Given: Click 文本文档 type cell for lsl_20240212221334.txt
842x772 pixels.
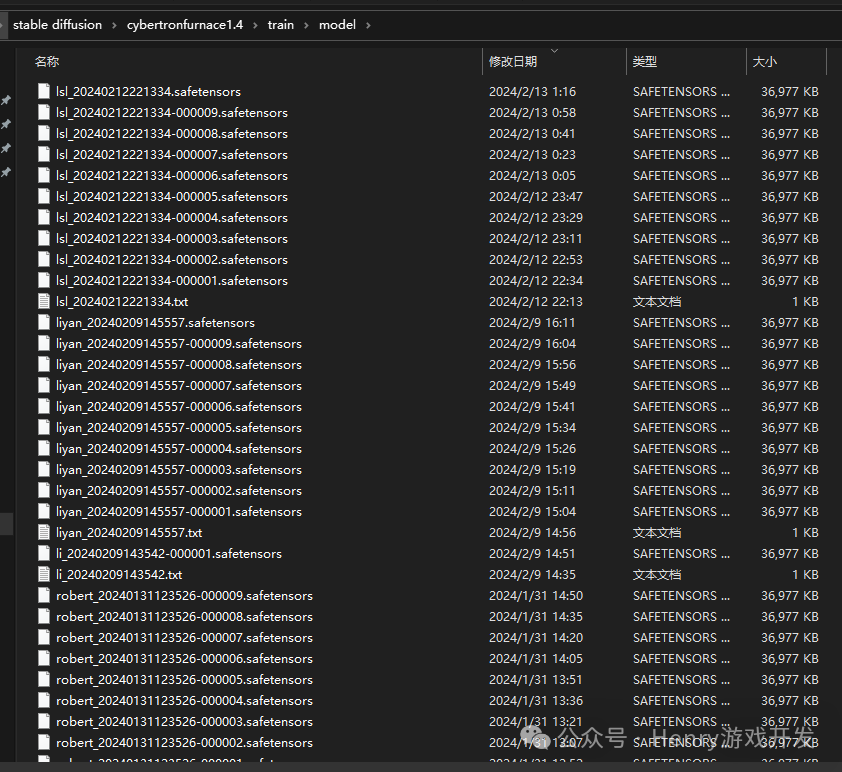Looking at the screenshot, I should click(x=657, y=301).
